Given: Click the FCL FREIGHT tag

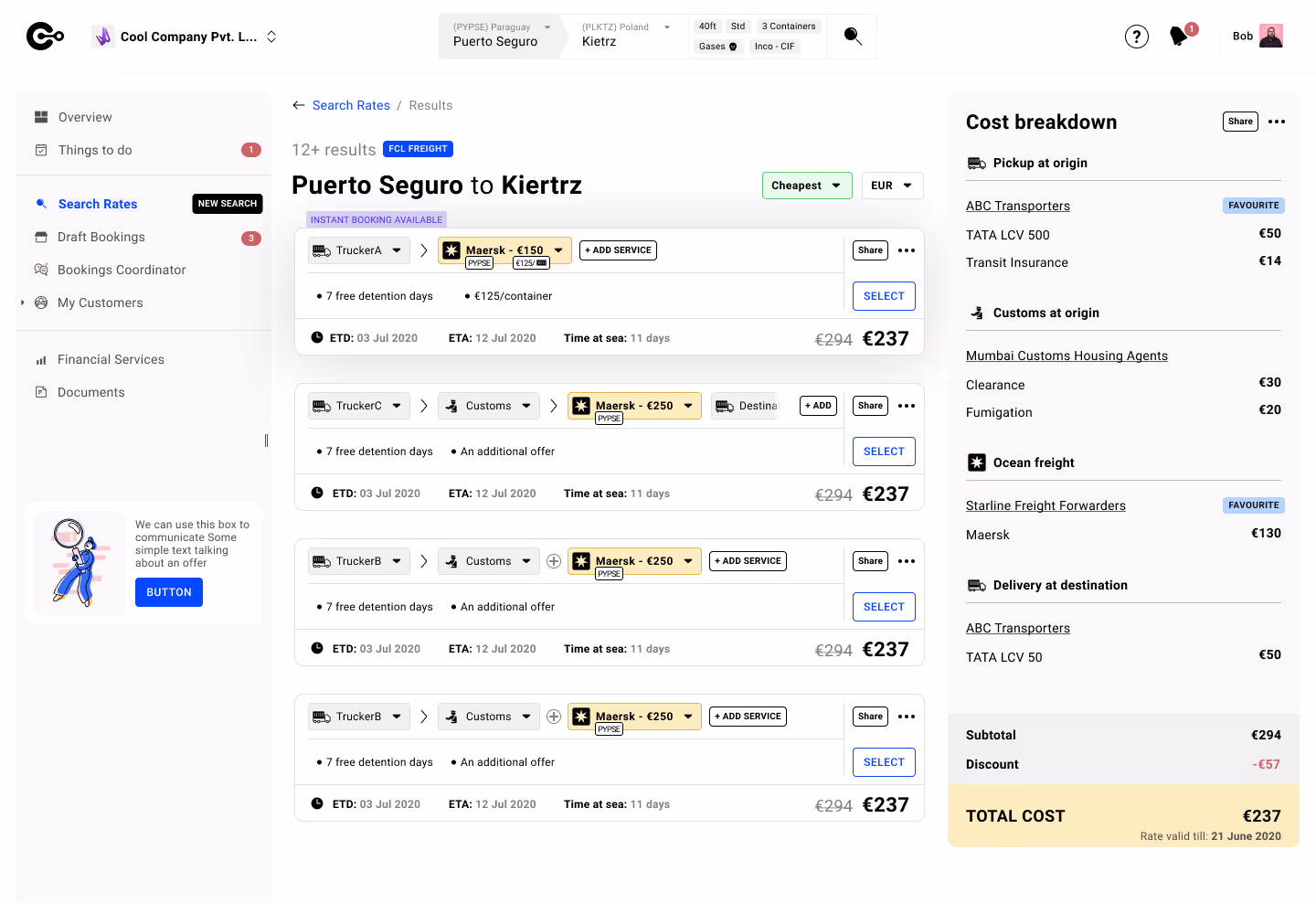Looking at the screenshot, I should [x=418, y=149].
